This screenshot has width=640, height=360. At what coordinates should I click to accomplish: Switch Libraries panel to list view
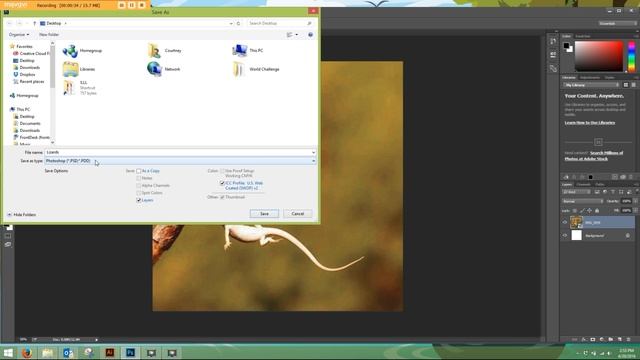coord(633,85)
